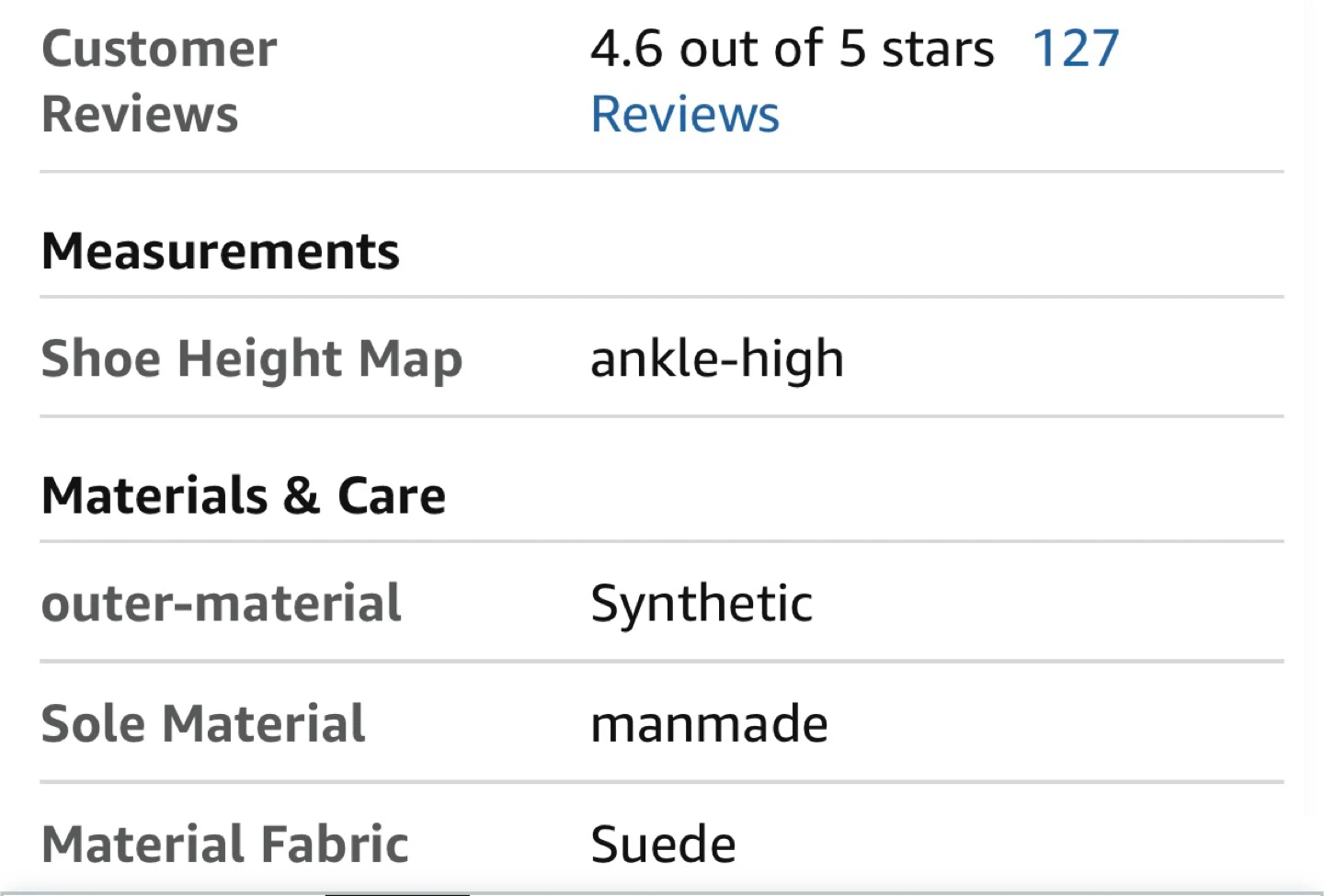Image resolution: width=1324 pixels, height=896 pixels.
Task: Click the word 'Customer' in the first row
Action: 158,49
